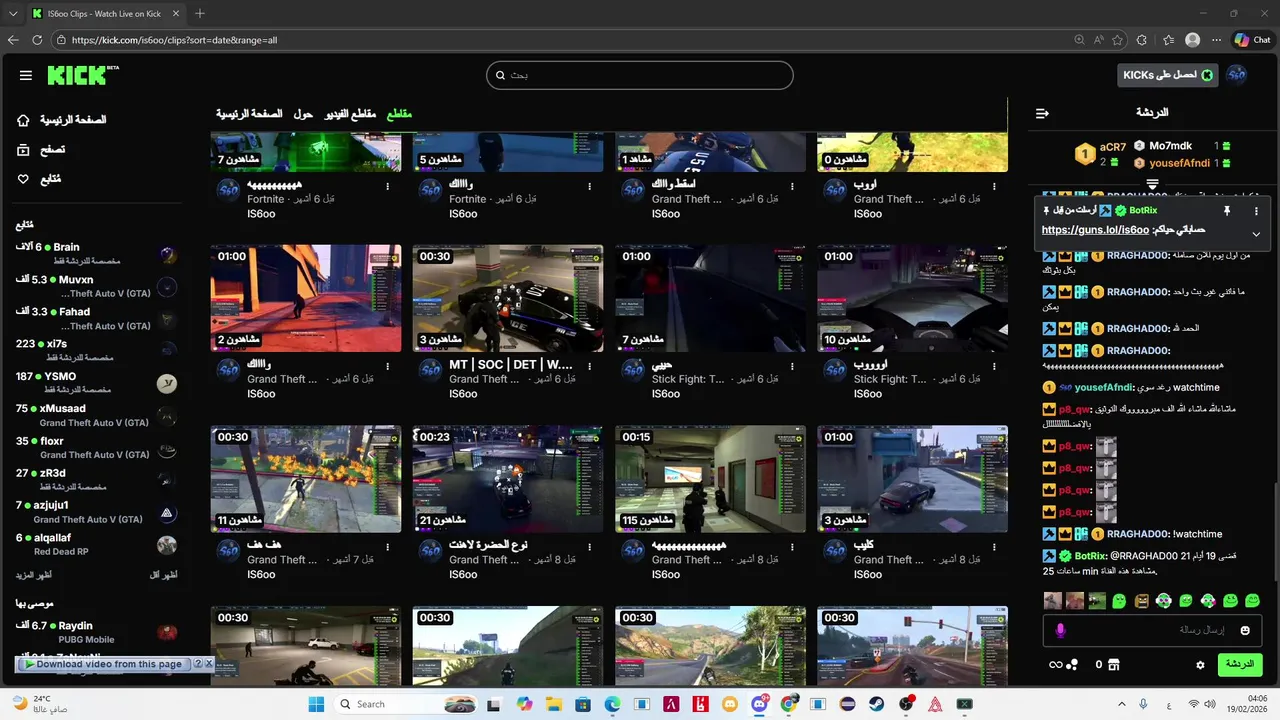
Task: Open xMusaad channel in followed list
Action: coord(97,415)
